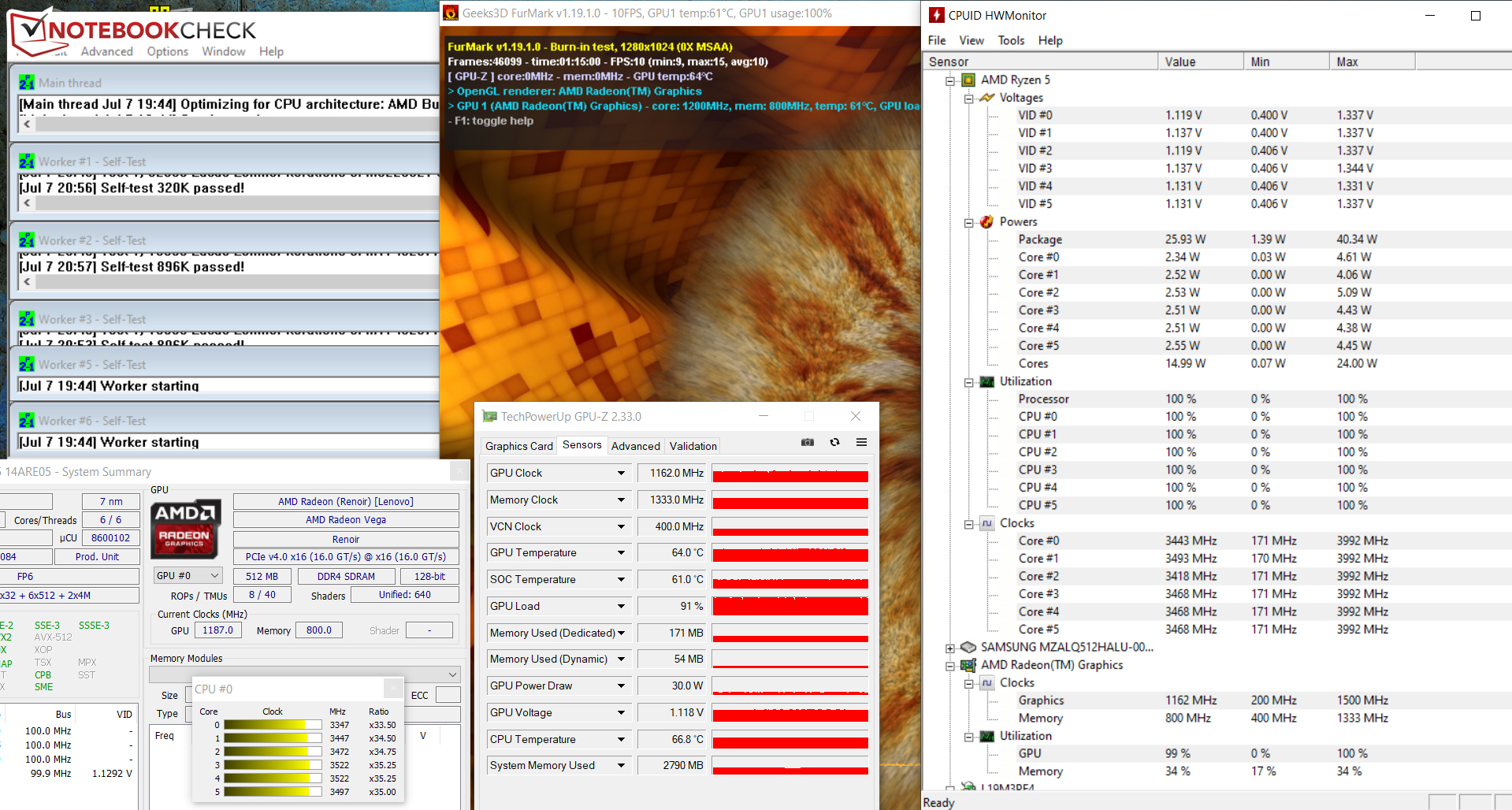Open the Memory Modules dropdown

pos(453,674)
